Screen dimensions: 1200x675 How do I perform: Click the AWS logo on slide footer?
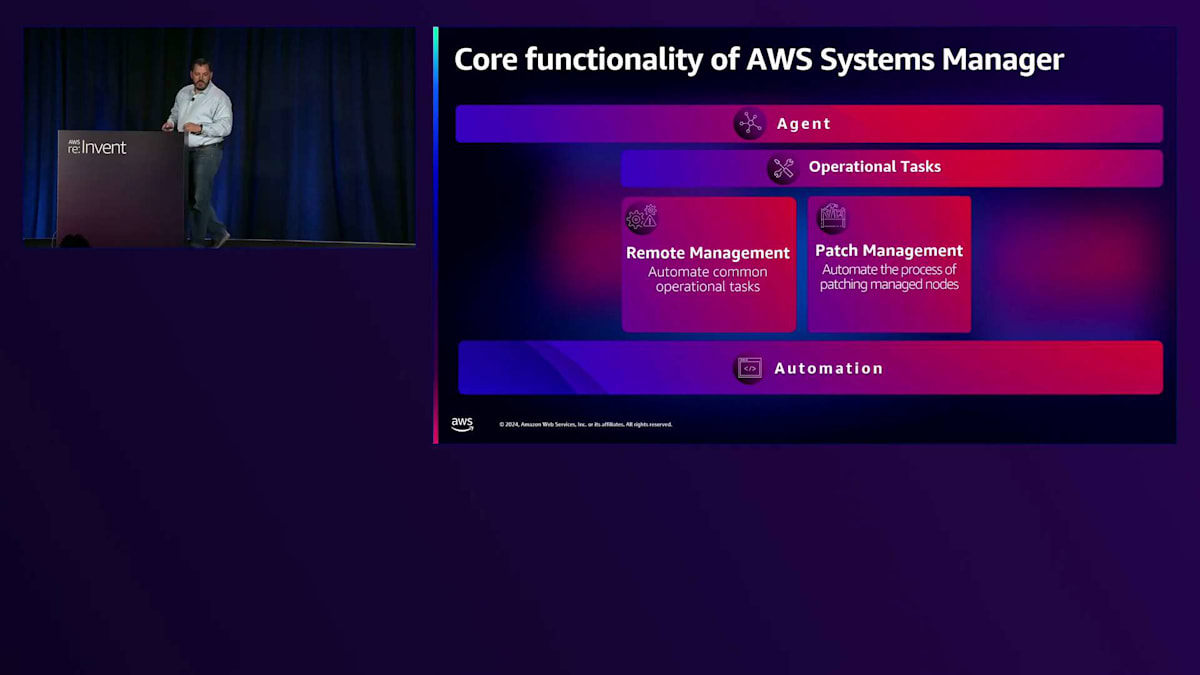click(462, 424)
